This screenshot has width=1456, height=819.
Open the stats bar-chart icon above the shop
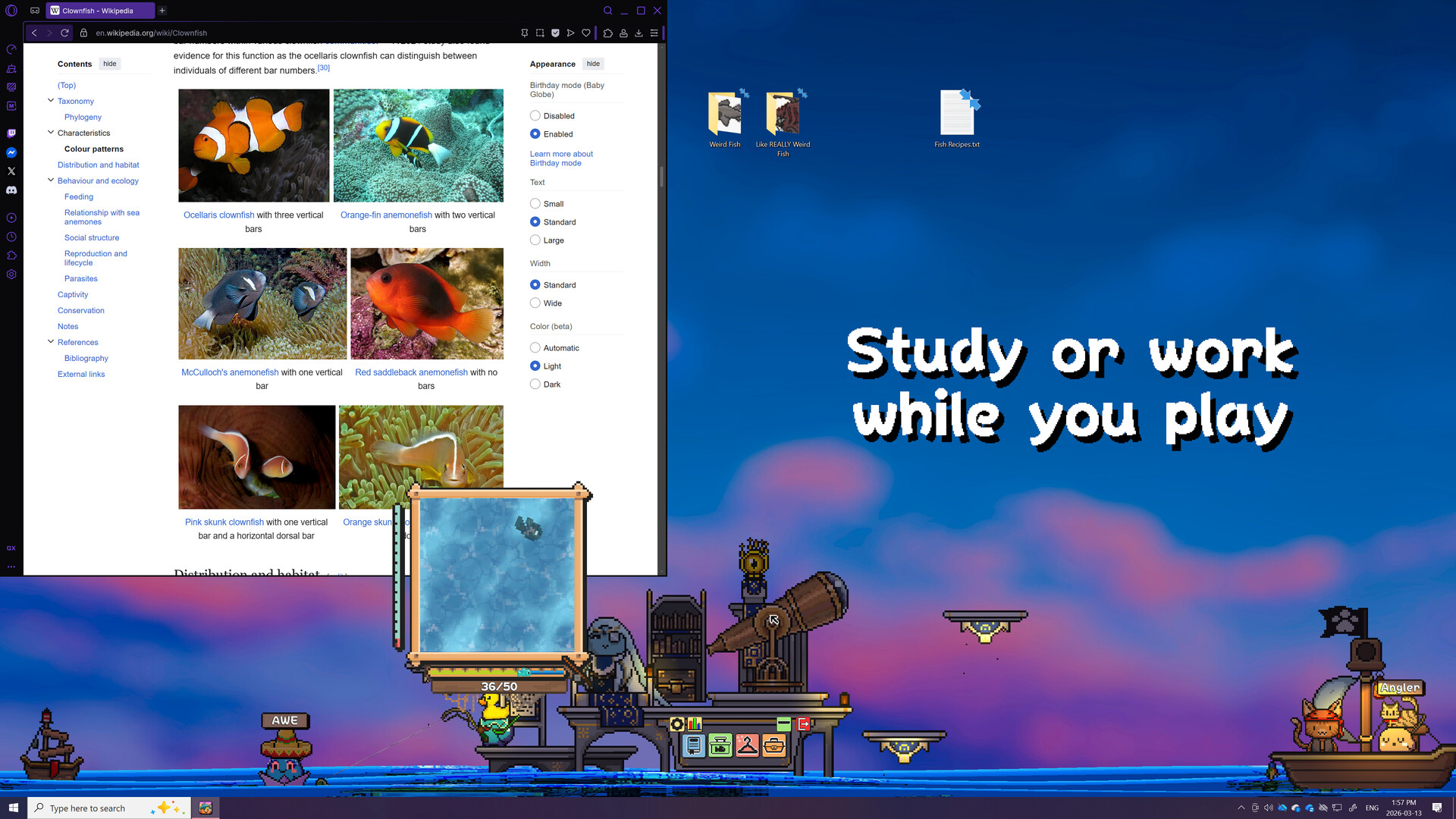[695, 723]
